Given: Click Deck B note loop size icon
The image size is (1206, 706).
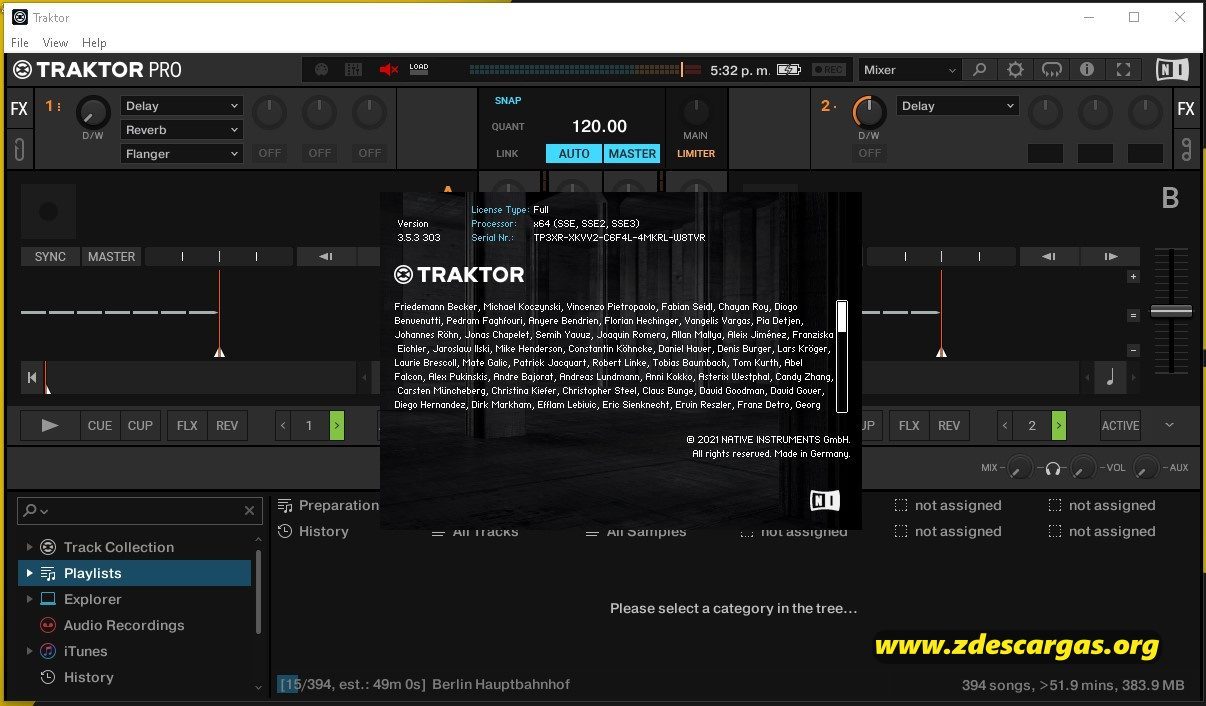Looking at the screenshot, I should click(1111, 378).
